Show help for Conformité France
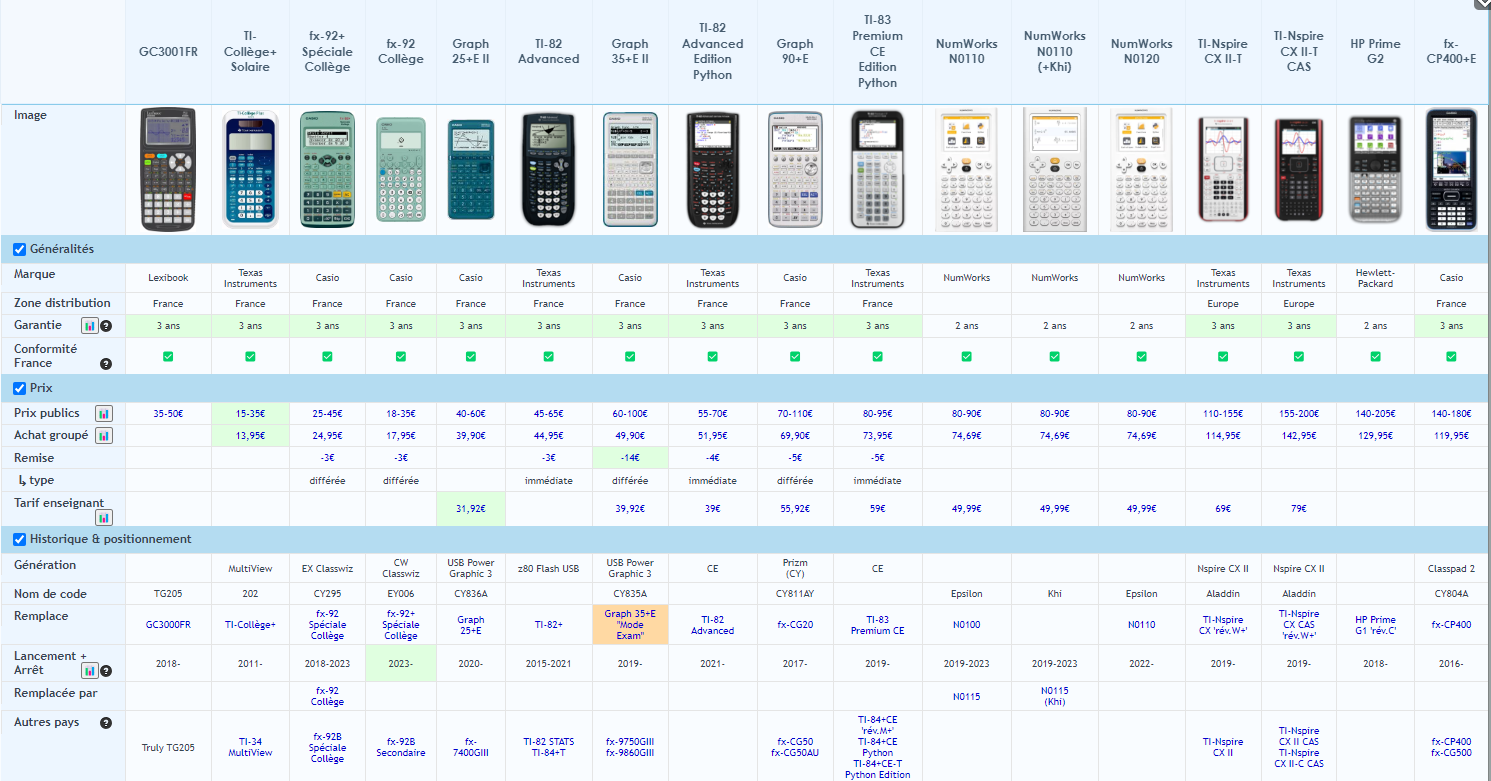The width and height of the screenshot is (1491, 781). tap(105, 364)
